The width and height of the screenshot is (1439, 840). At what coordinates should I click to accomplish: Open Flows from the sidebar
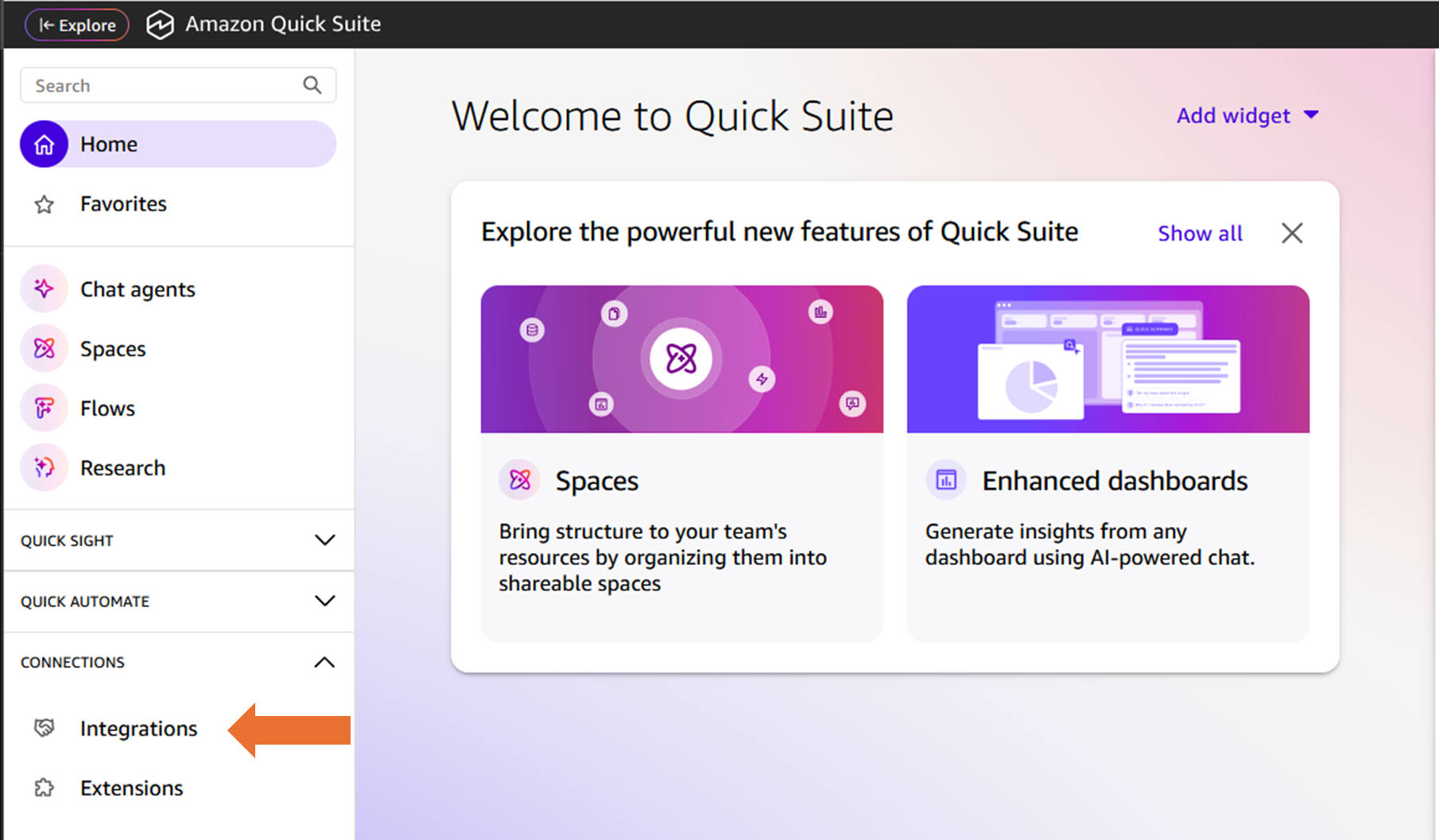pyautogui.click(x=107, y=408)
